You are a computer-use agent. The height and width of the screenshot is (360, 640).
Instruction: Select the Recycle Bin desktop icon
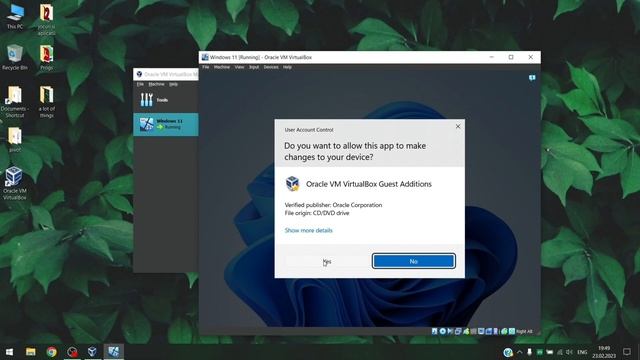[15, 57]
